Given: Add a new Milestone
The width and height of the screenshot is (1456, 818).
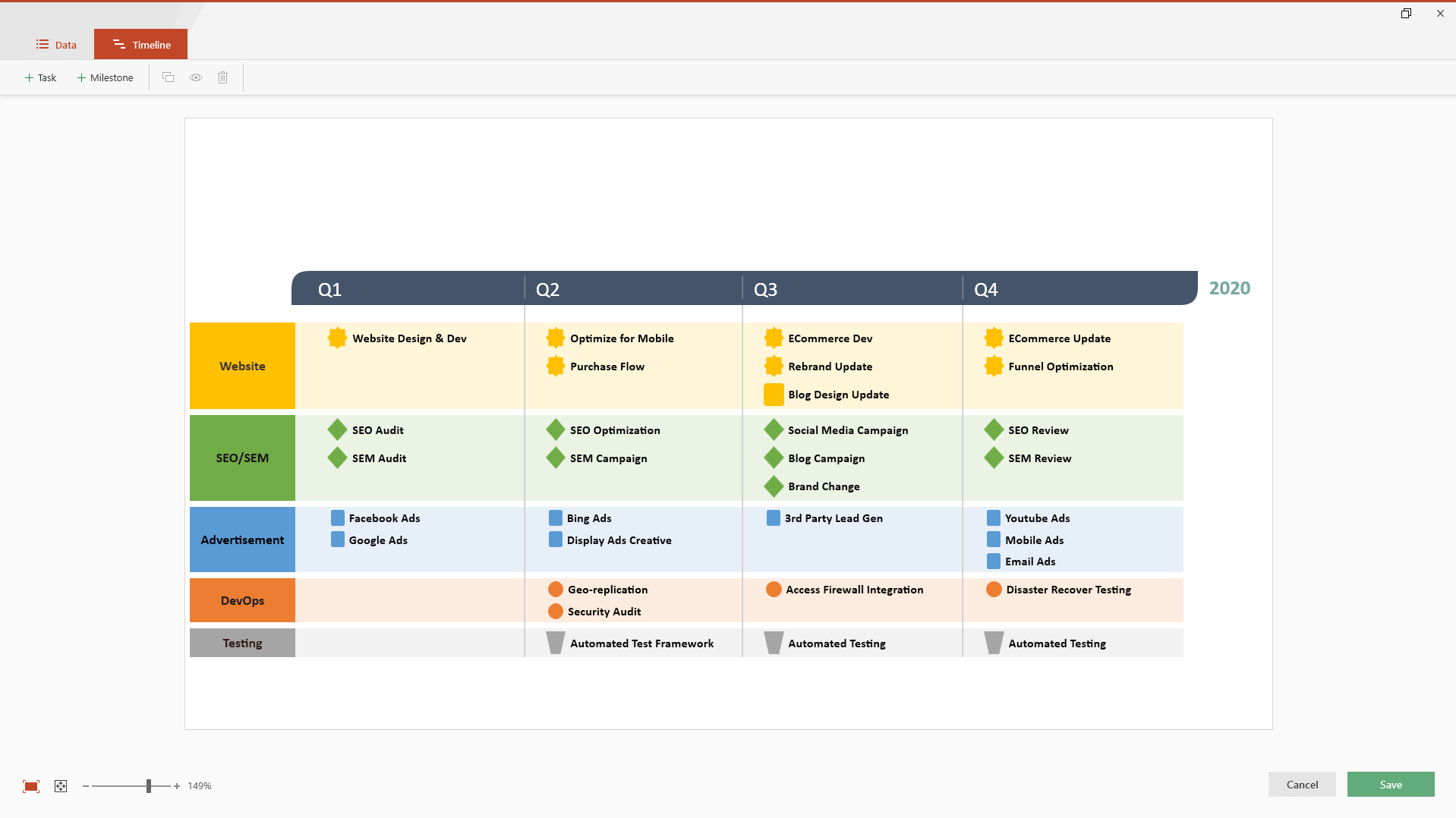Looking at the screenshot, I should coord(106,77).
